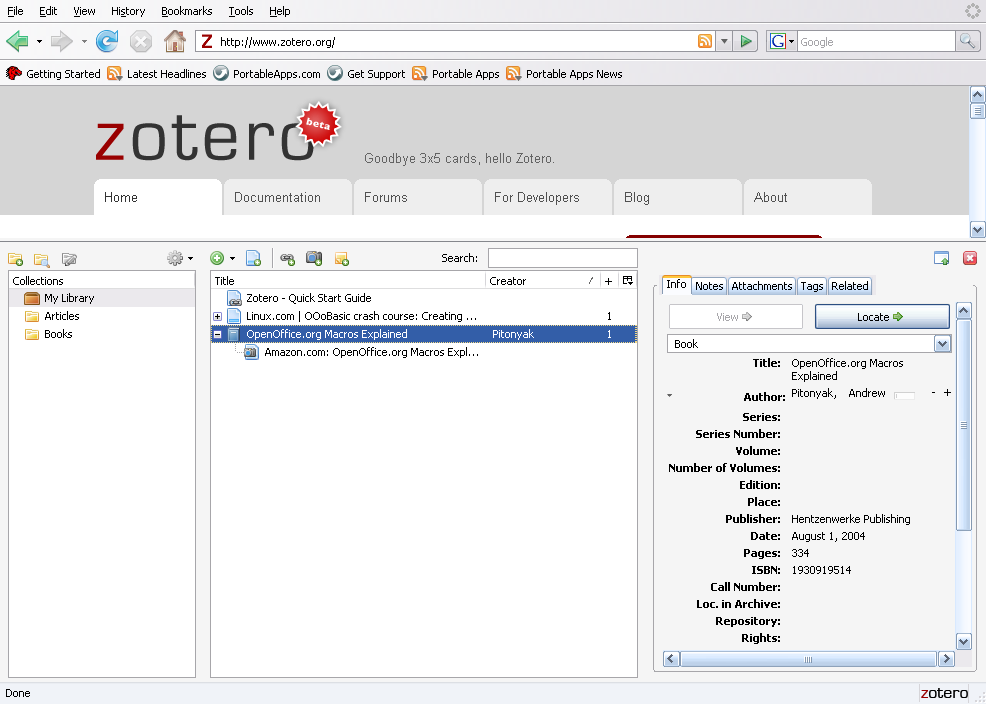Expand the Linux.com OOoBasic crash course item

[217, 316]
